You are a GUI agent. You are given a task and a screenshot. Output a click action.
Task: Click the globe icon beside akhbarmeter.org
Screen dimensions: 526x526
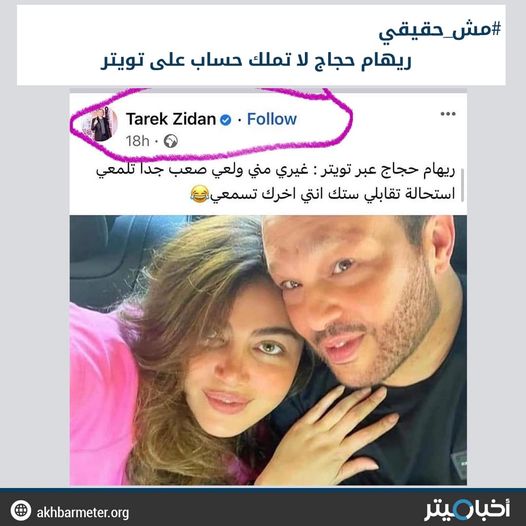(21, 510)
